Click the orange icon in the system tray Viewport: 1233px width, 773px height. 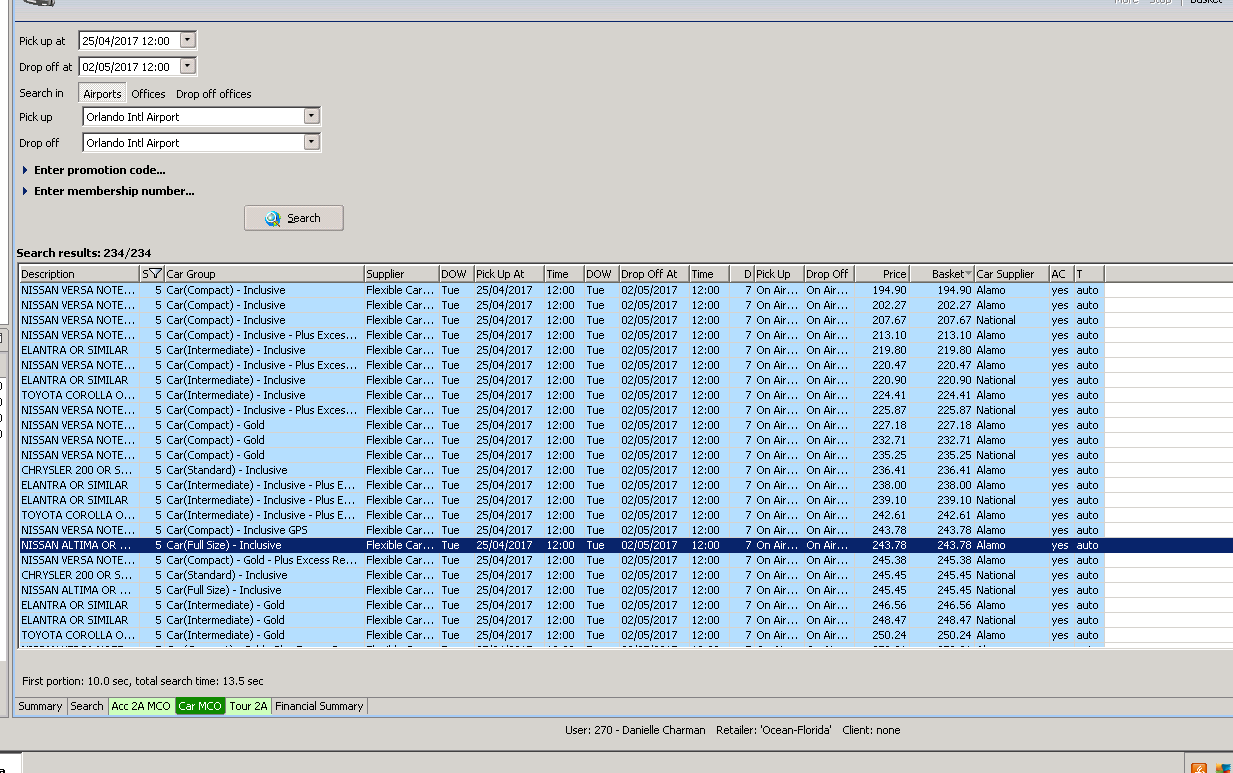(1199, 768)
